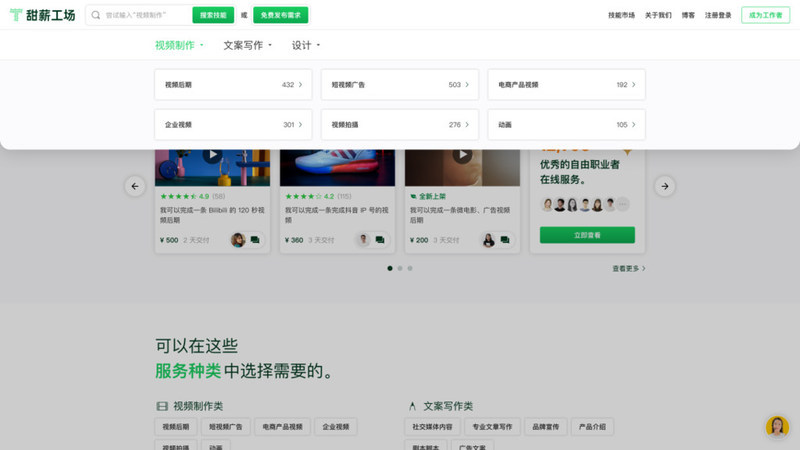Screen dimensions: 800x450
Task: Focus the skill search input field
Action: (145, 15)
